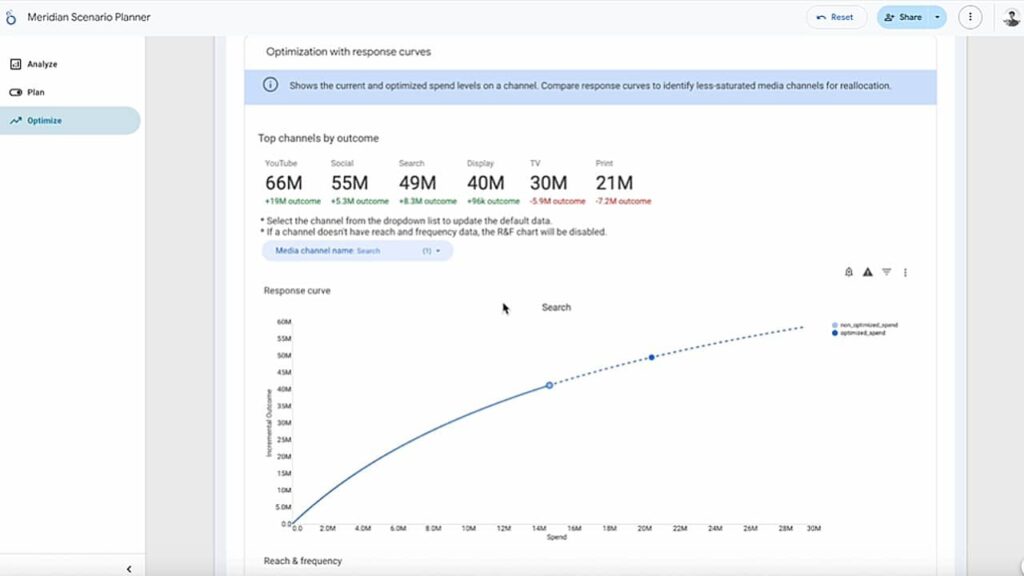Click the Share button
Screen dimensions: 1024x576
(905, 17)
